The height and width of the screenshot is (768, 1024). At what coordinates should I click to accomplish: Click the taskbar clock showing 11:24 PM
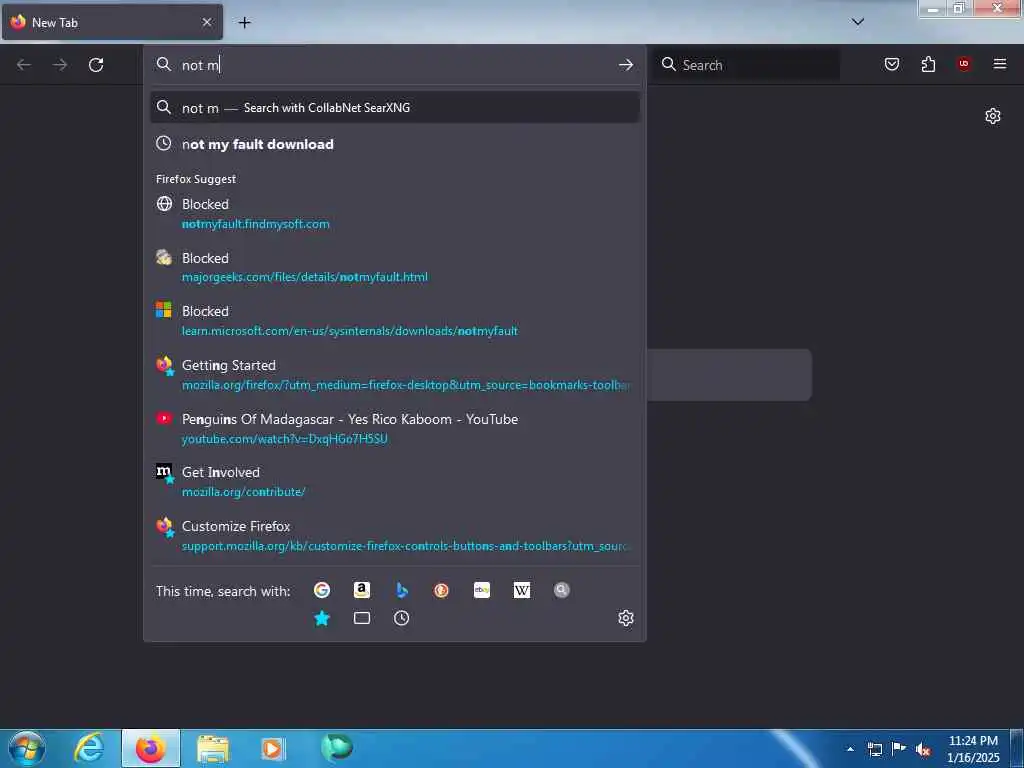coord(973,749)
